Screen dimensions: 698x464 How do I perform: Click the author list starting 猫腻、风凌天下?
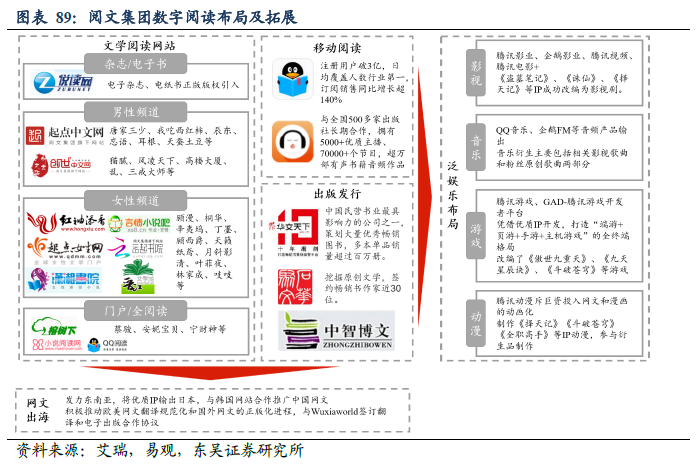point(169,166)
